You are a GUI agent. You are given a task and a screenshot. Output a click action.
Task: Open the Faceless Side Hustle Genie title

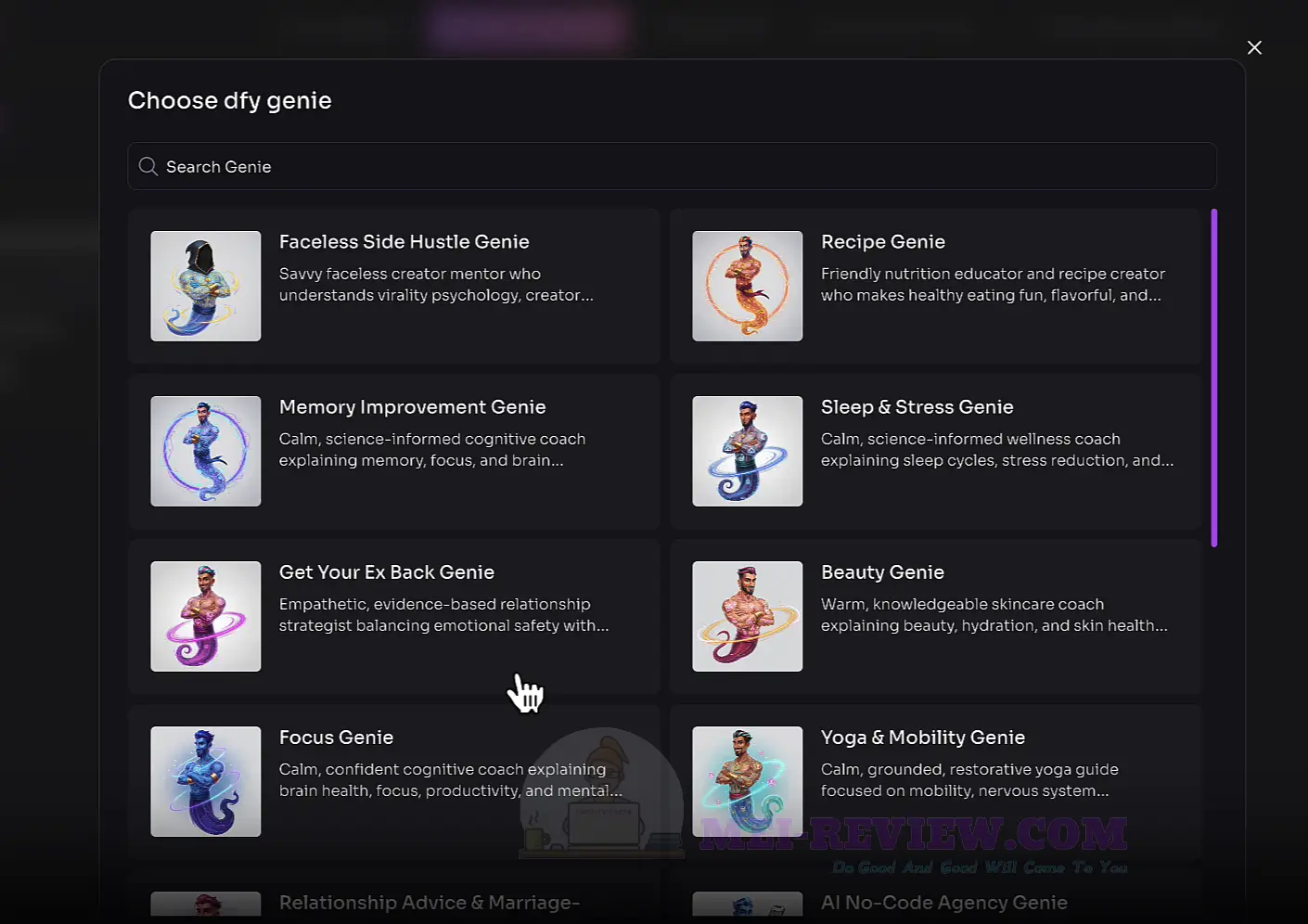[404, 242]
